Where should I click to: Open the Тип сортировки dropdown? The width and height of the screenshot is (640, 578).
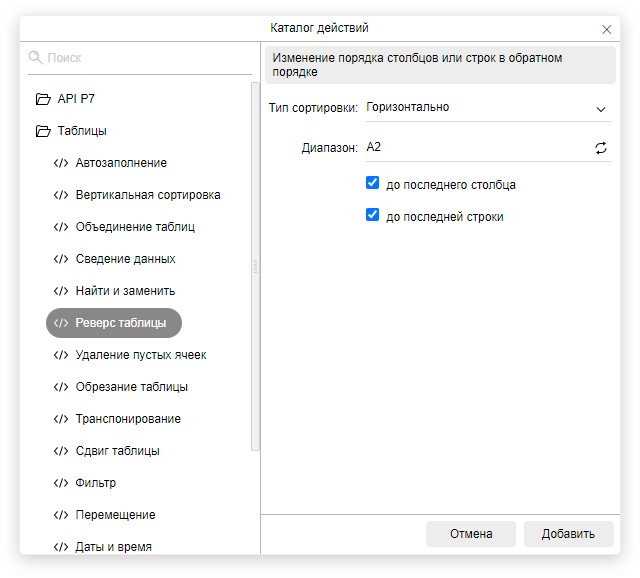[x=487, y=108]
